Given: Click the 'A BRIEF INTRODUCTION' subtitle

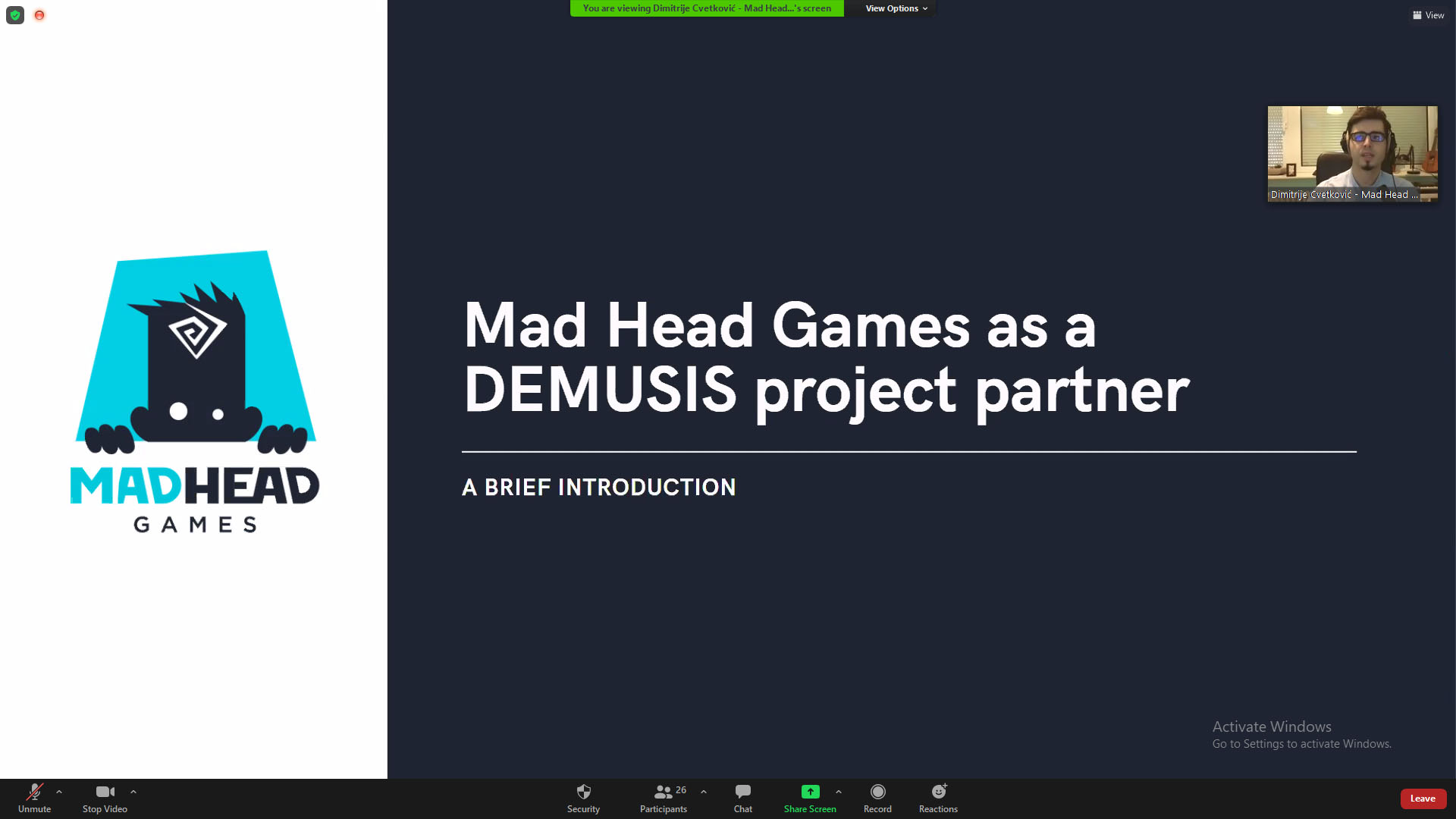Looking at the screenshot, I should (x=599, y=487).
